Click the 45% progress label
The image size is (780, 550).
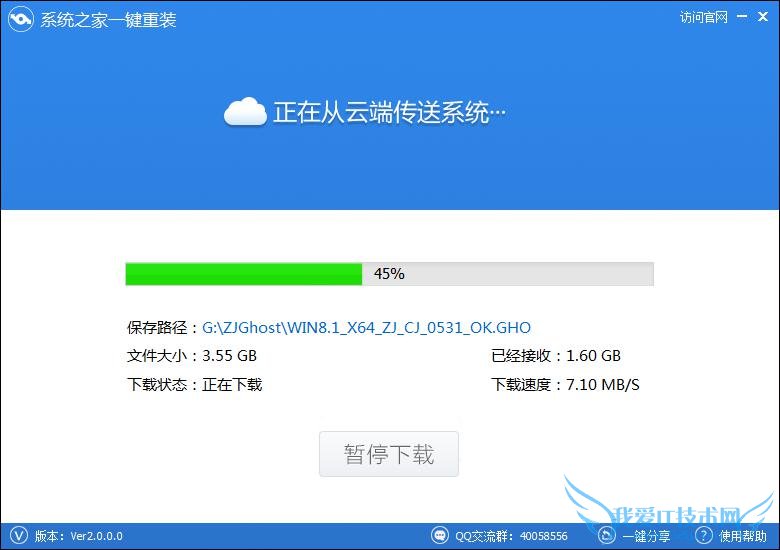pyautogui.click(x=389, y=274)
